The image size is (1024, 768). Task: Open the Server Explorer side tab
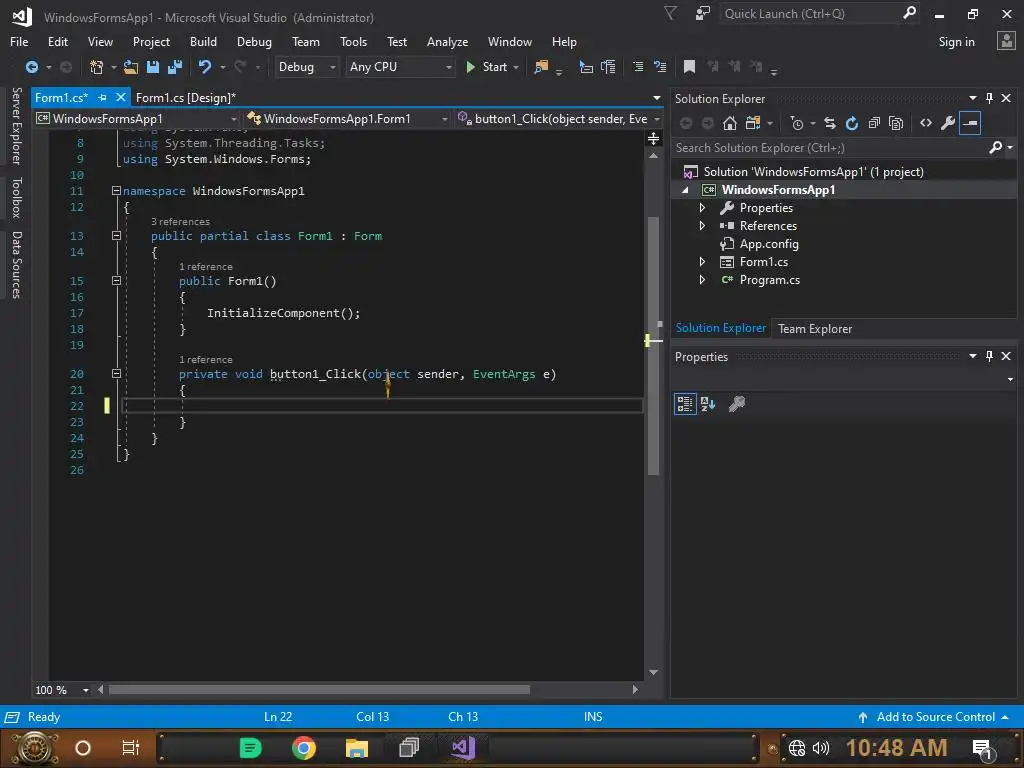pyautogui.click(x=17, y=125)
